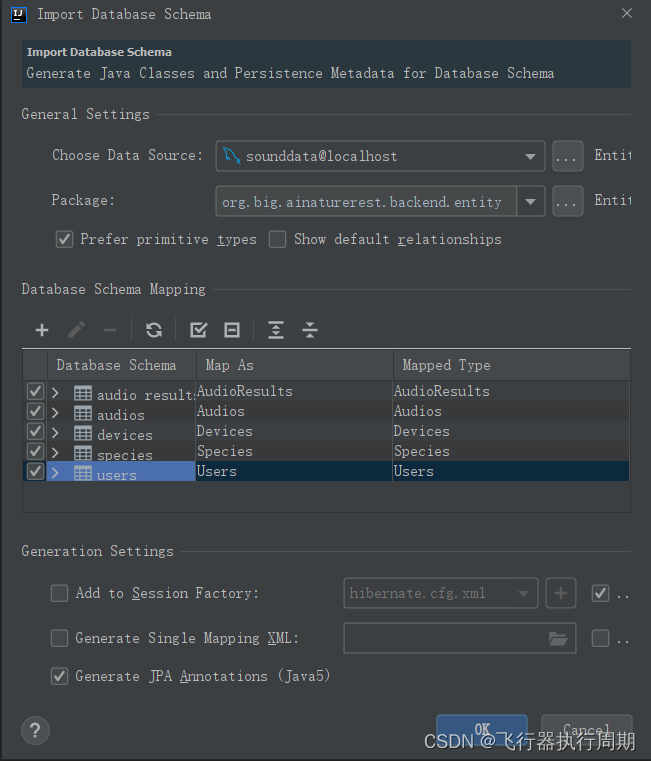
Task: Click the help question mark button
Action: click(35, 730)
